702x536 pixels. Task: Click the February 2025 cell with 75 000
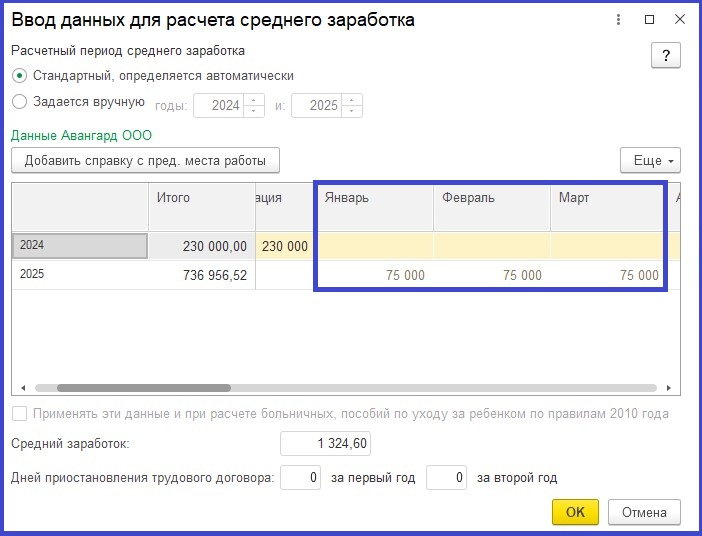[x=491, y=275]
